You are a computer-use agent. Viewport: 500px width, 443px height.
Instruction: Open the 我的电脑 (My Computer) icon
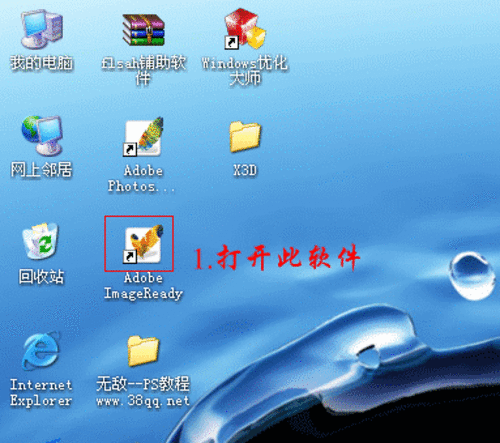click(42, 29)
